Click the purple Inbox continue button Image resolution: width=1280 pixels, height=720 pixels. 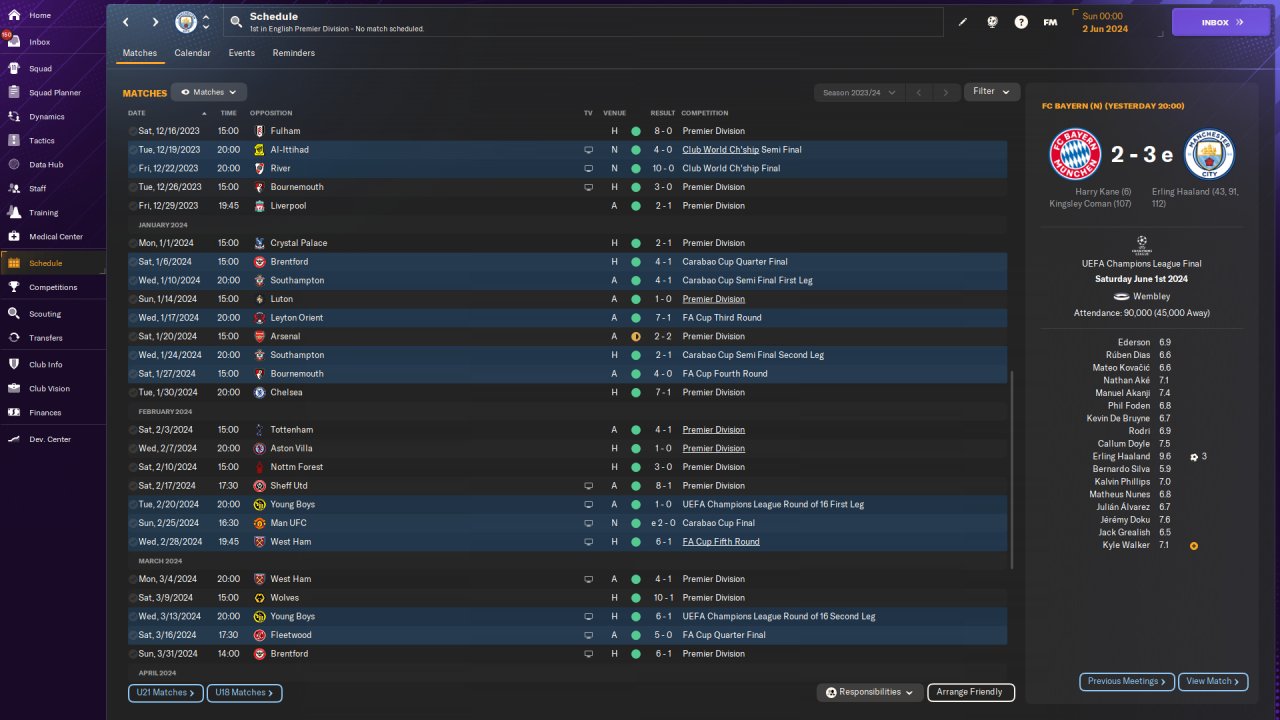pos(1221,22)
